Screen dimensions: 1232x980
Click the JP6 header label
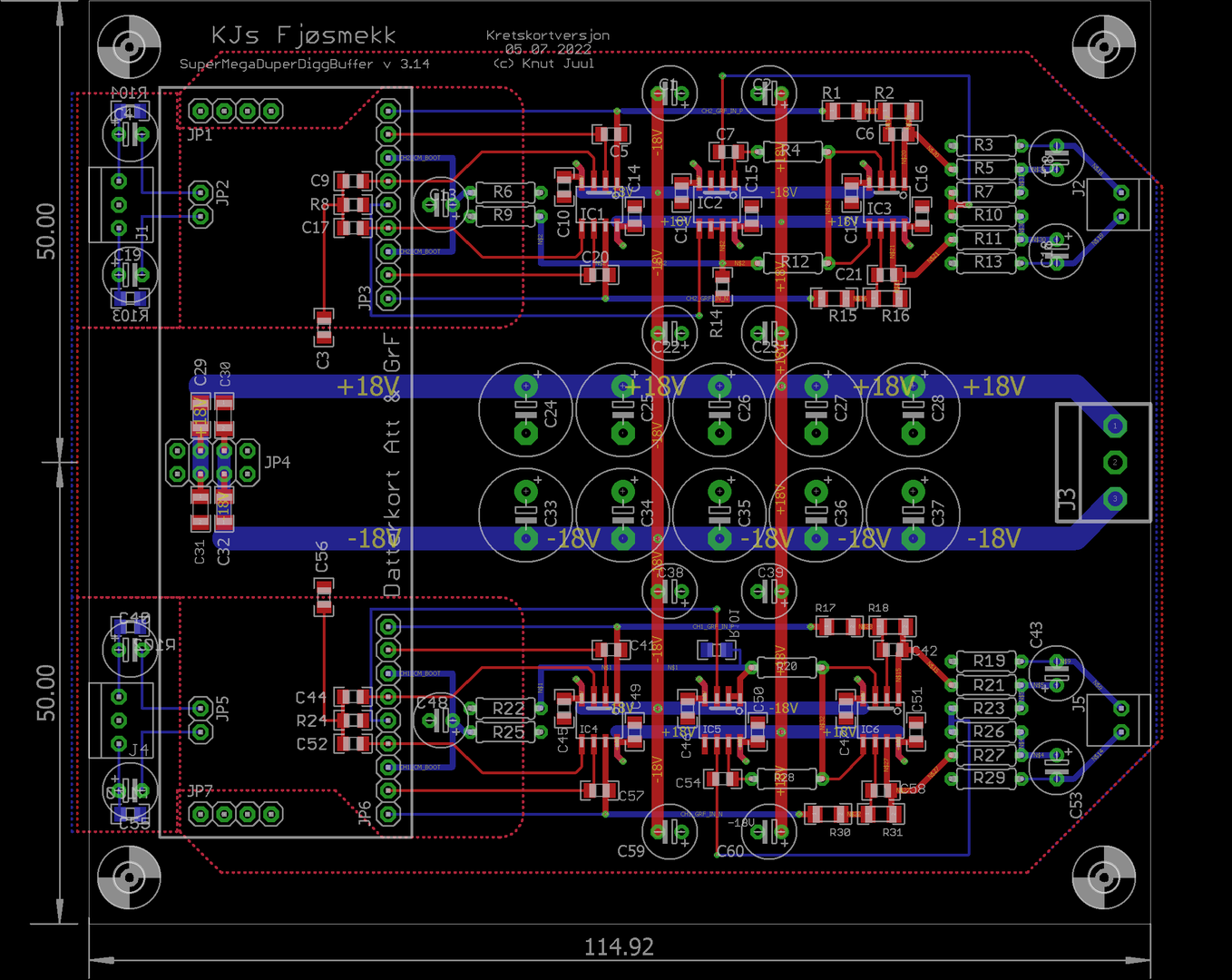click(365, 813)
